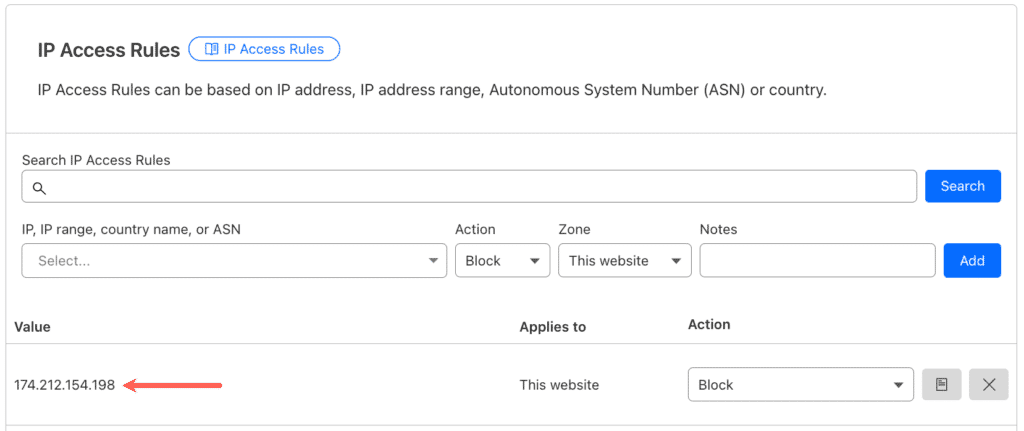Click the arrow on the Select... combo box
Viewport: 1024px width, 431px height.
(x=433, y=261)
